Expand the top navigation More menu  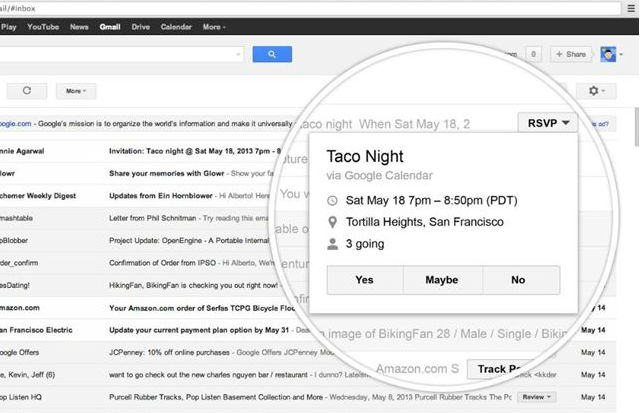pos(214,27)
